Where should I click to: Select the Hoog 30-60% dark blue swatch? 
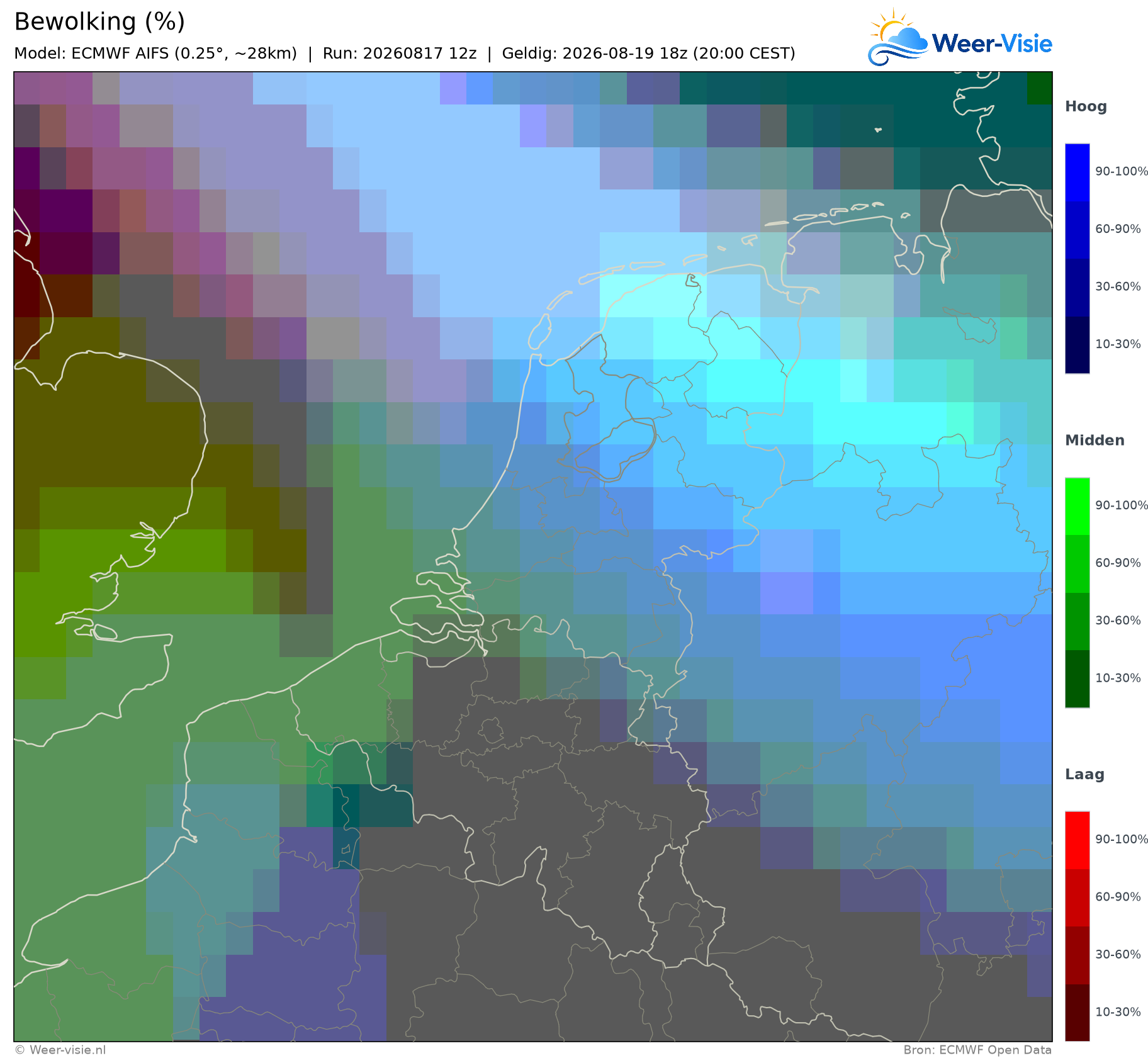coord(1077,287)
